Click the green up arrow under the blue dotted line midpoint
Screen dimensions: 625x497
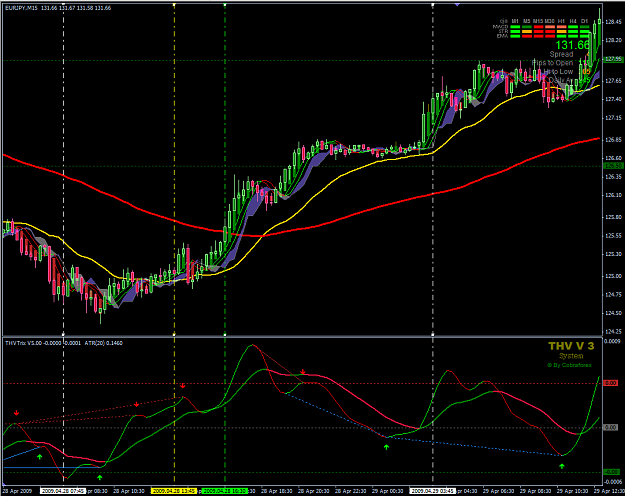386,447
